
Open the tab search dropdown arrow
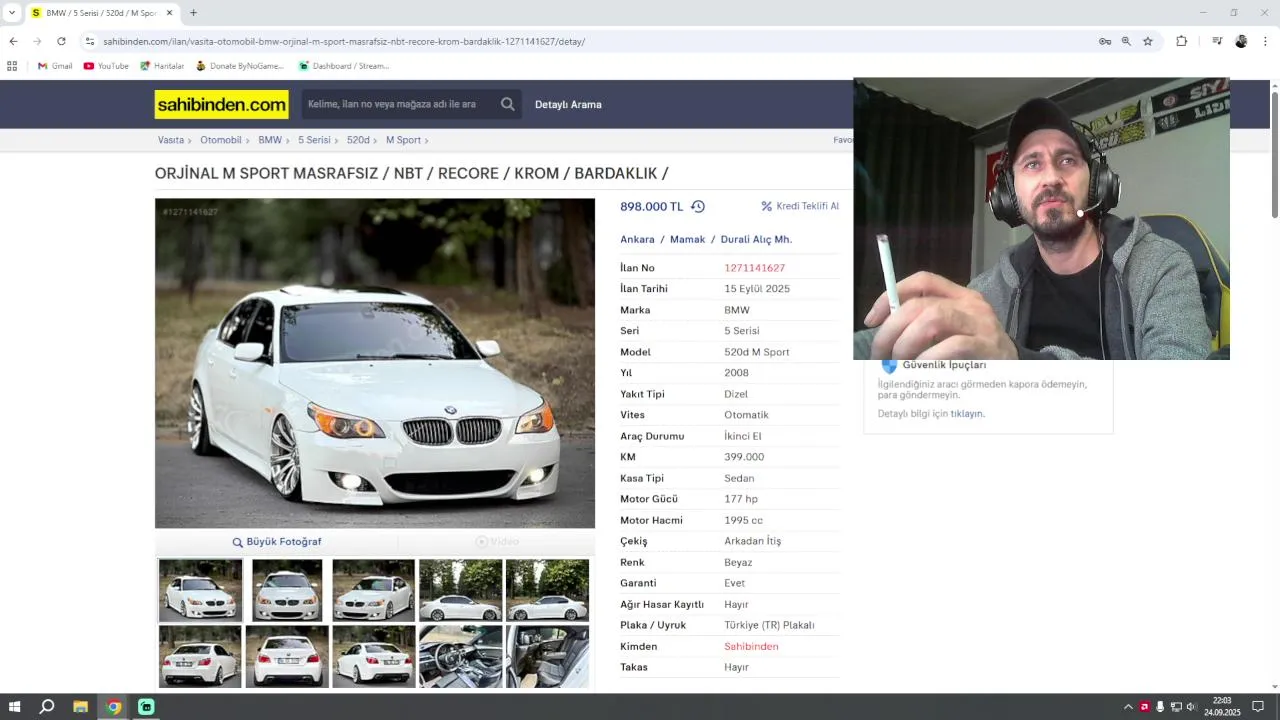pyautogui.click(x=12, y=13)
